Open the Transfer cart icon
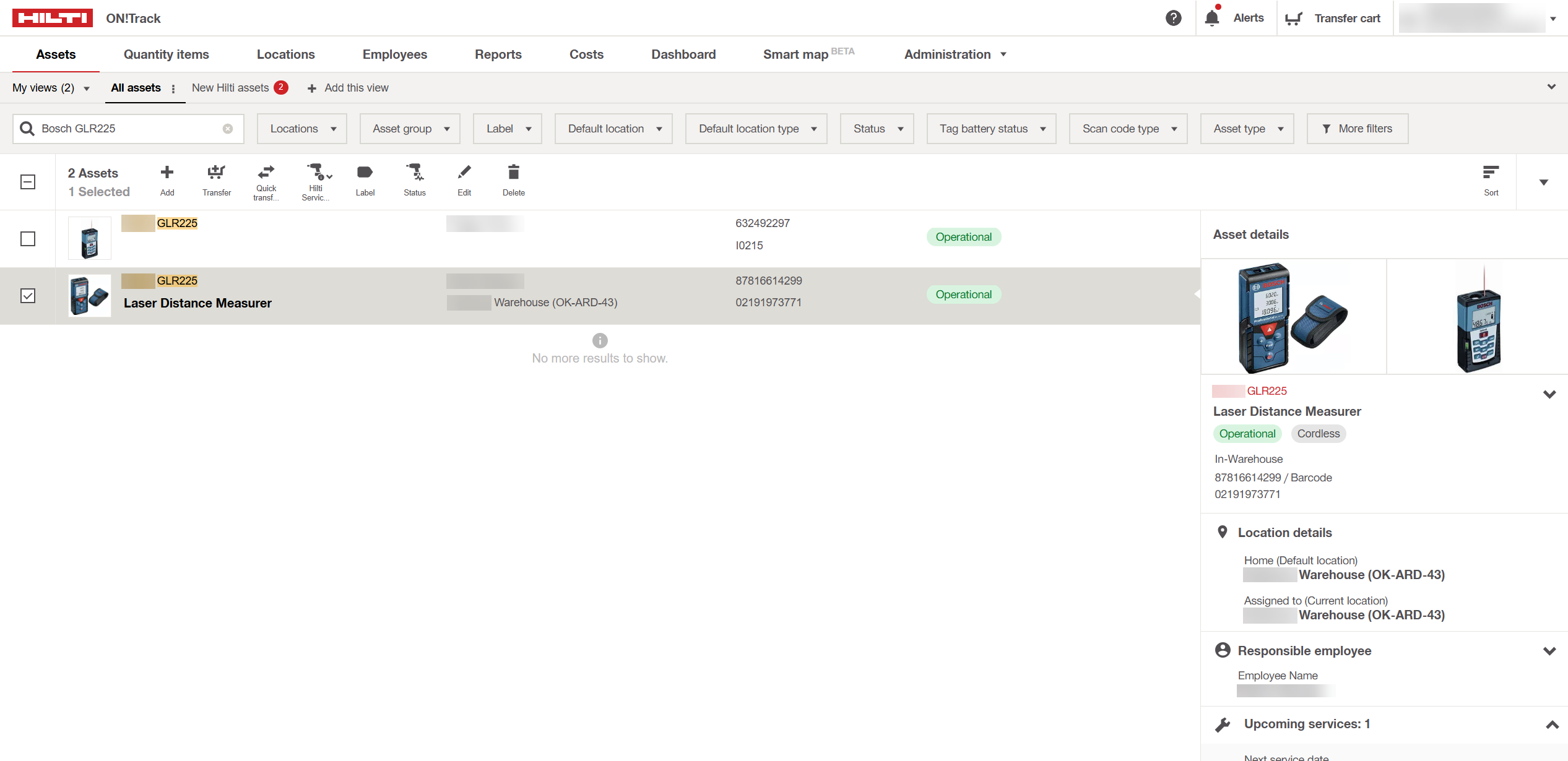This screenshot has height=761, width=1568. (1294, 19)
